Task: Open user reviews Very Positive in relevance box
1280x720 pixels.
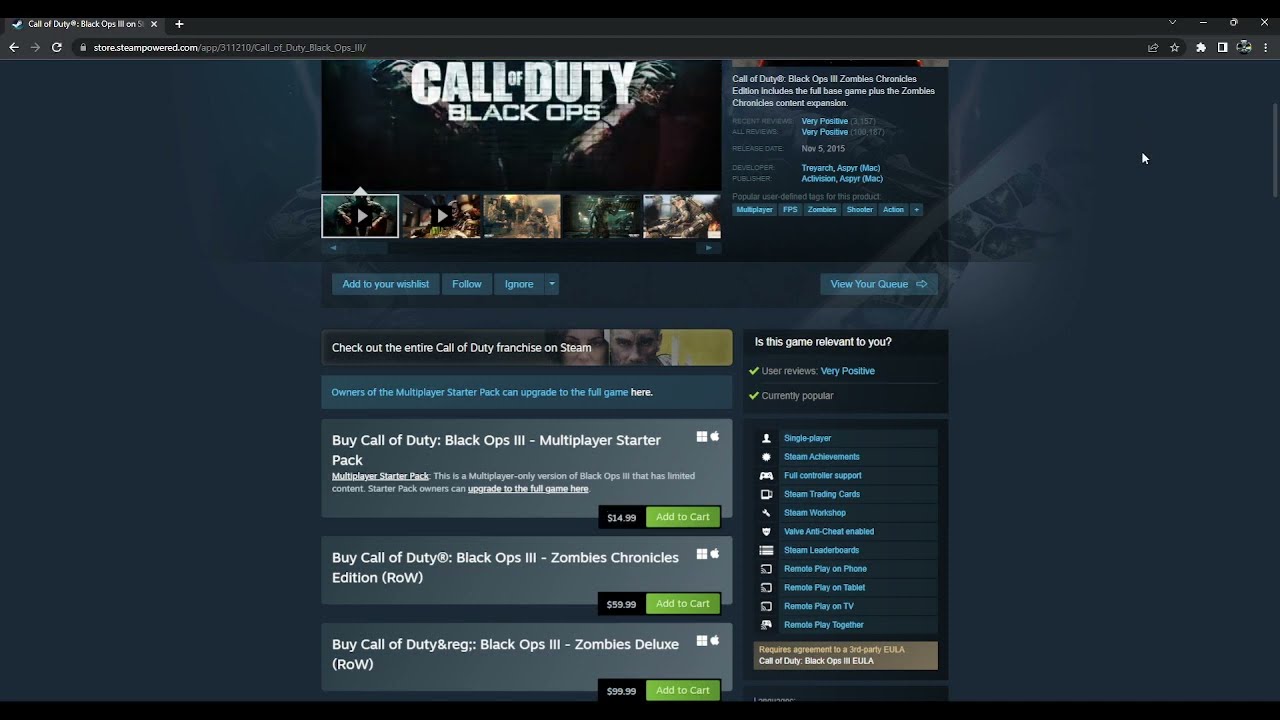Action: [x=848, y=371]
